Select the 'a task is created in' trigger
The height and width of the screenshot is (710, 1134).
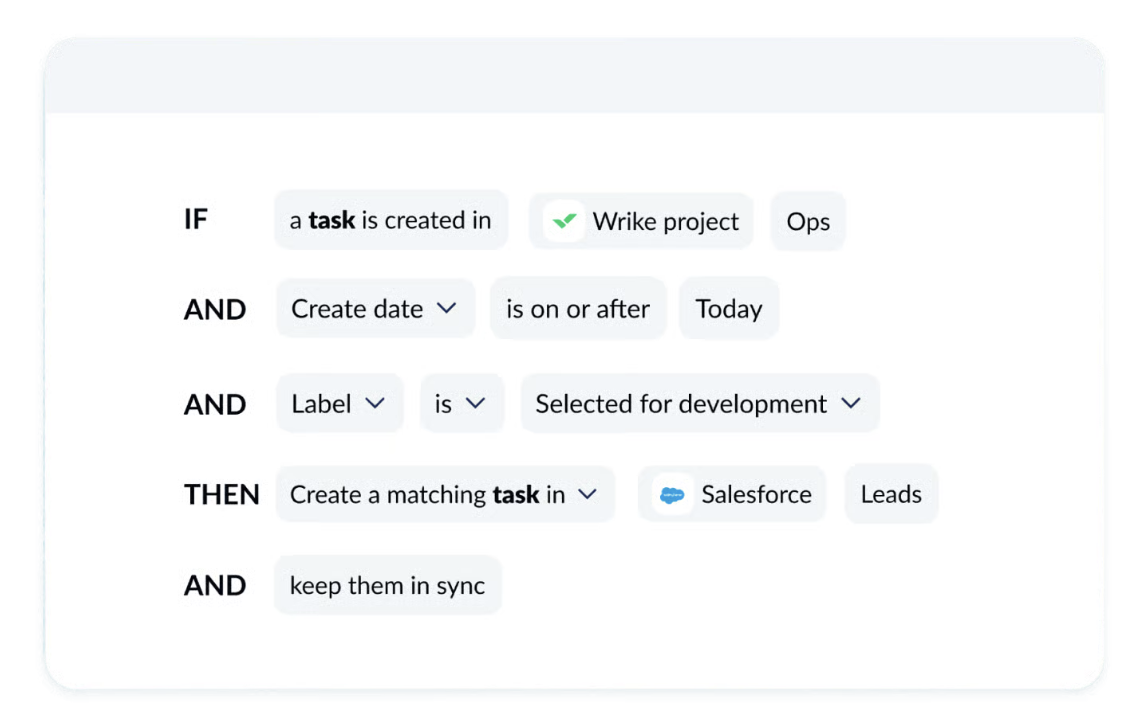(390, 219)
